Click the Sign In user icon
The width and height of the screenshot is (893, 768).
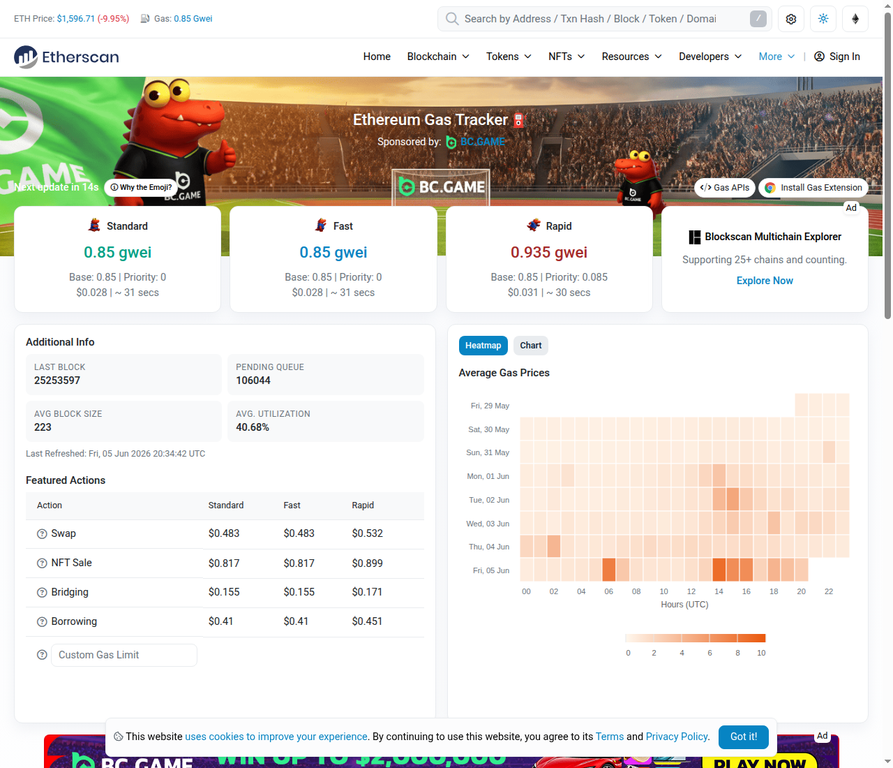coord(819,56)
